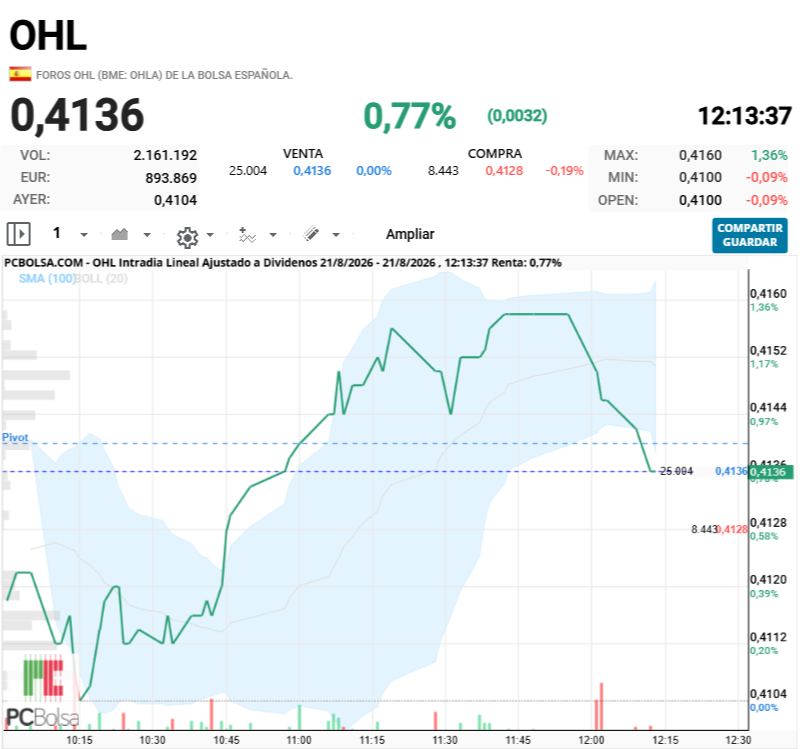The width and height of the screenshot is (800, 749).
Task: Select the timeframe value 1
Action: click(57, 233)
